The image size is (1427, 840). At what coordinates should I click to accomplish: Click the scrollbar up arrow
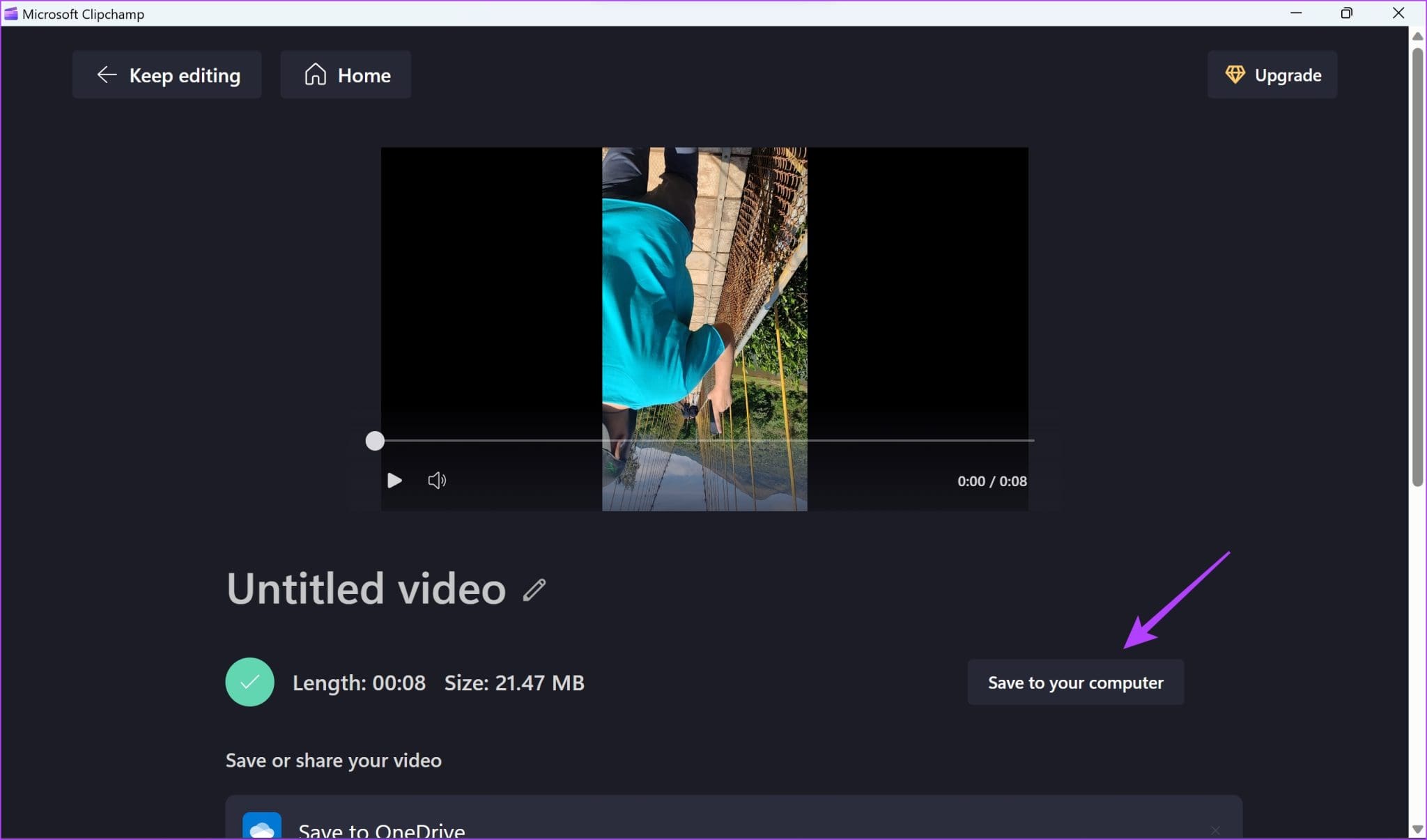[1418, 36]
